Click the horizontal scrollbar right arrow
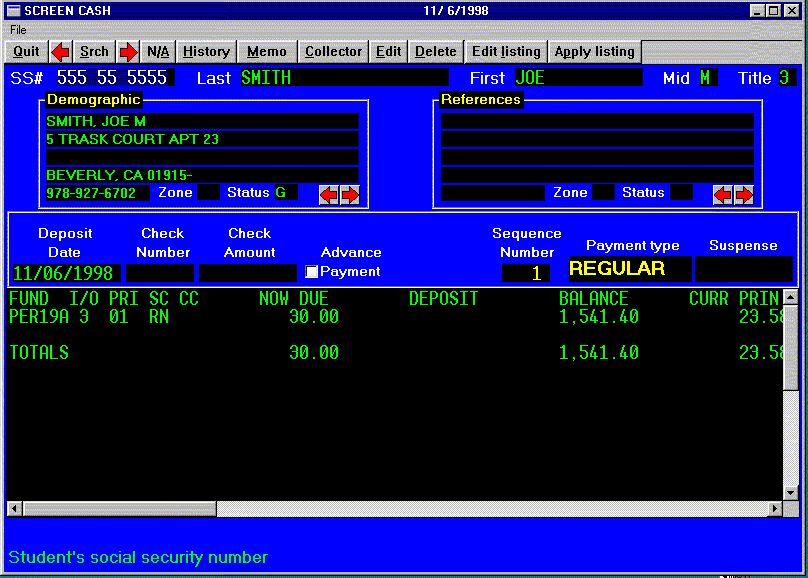Image resolution: width=808 pixels, height=578 pixels. 775,509
